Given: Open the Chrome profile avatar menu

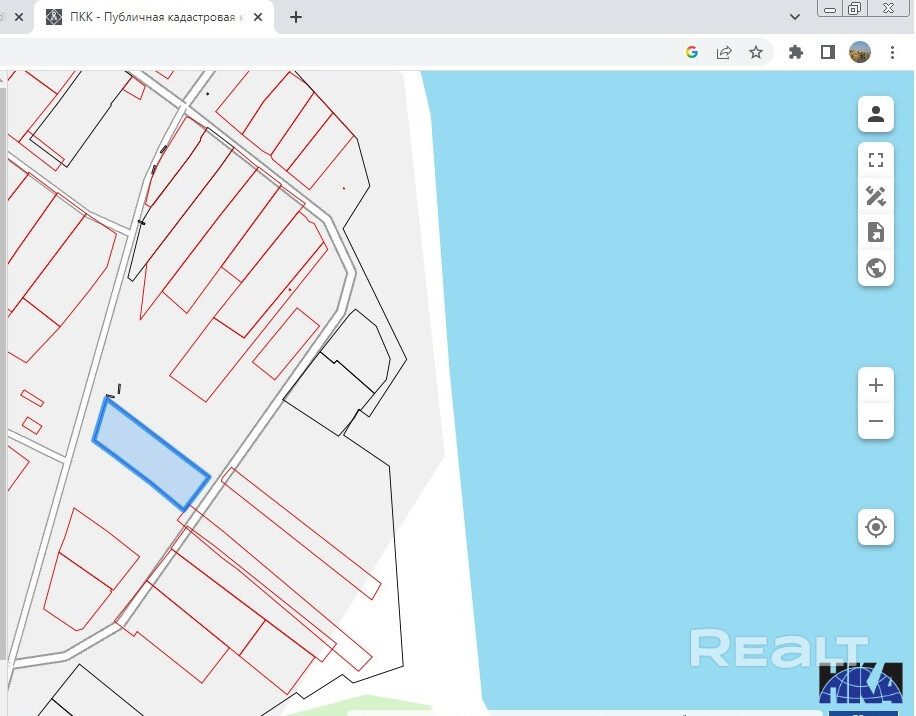Looking at the screenshot, I should point(860,53).
